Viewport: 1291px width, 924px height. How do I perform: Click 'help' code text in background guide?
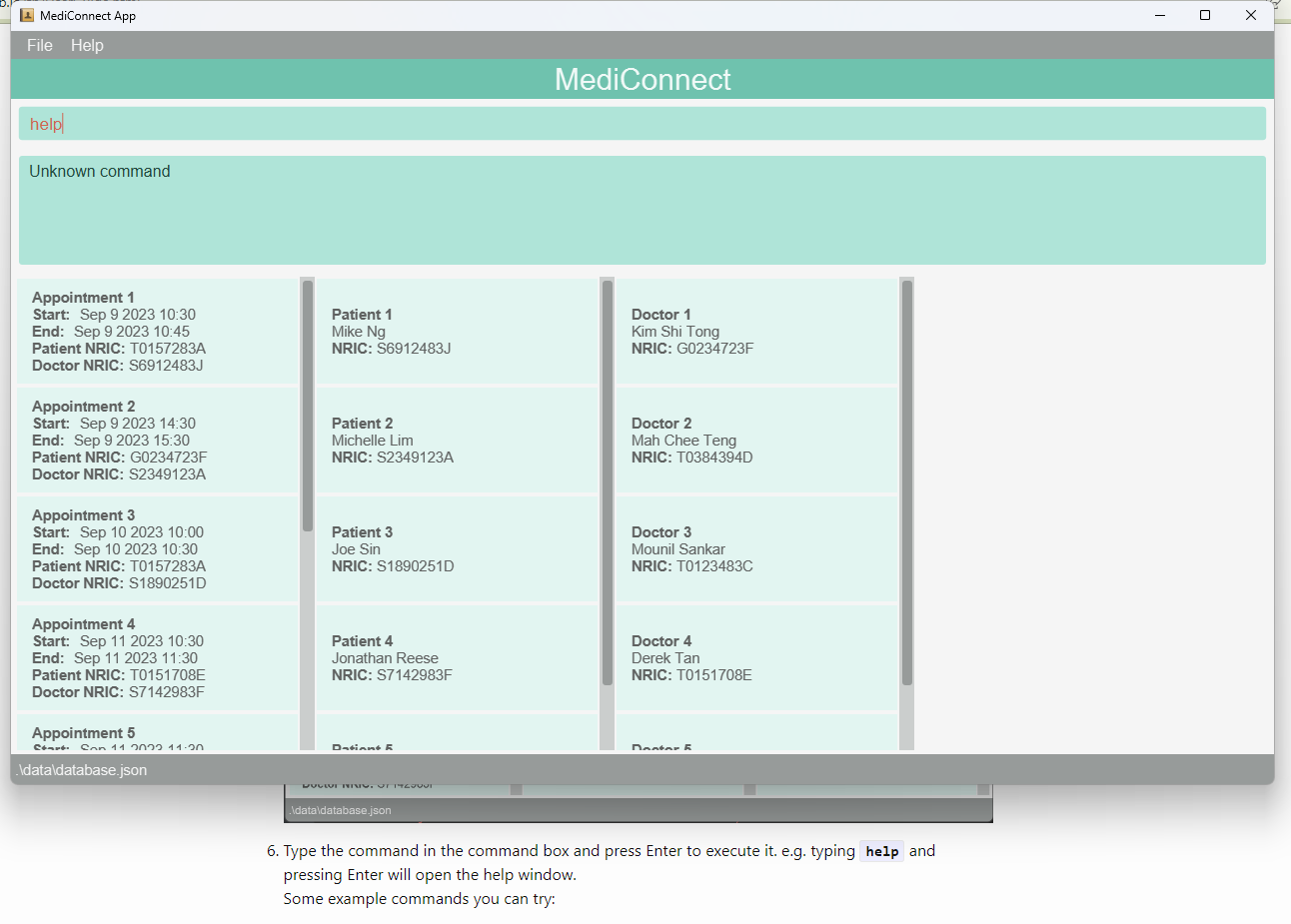tap(882, 852)
